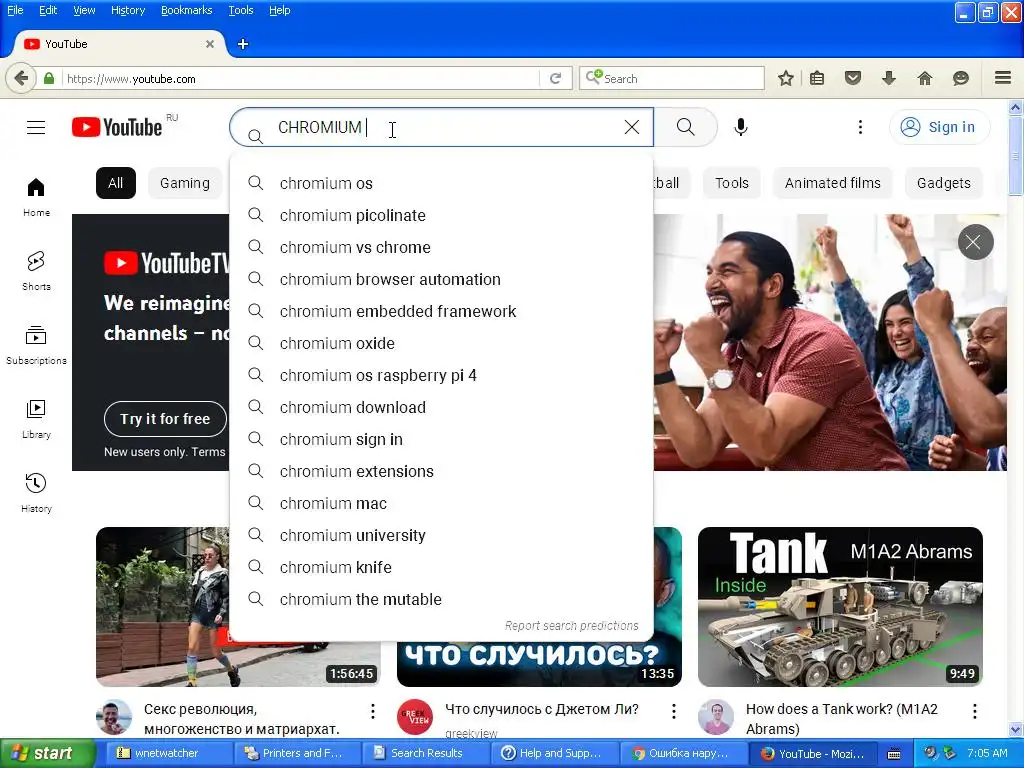Click the Sign in button

pos(939,127)
